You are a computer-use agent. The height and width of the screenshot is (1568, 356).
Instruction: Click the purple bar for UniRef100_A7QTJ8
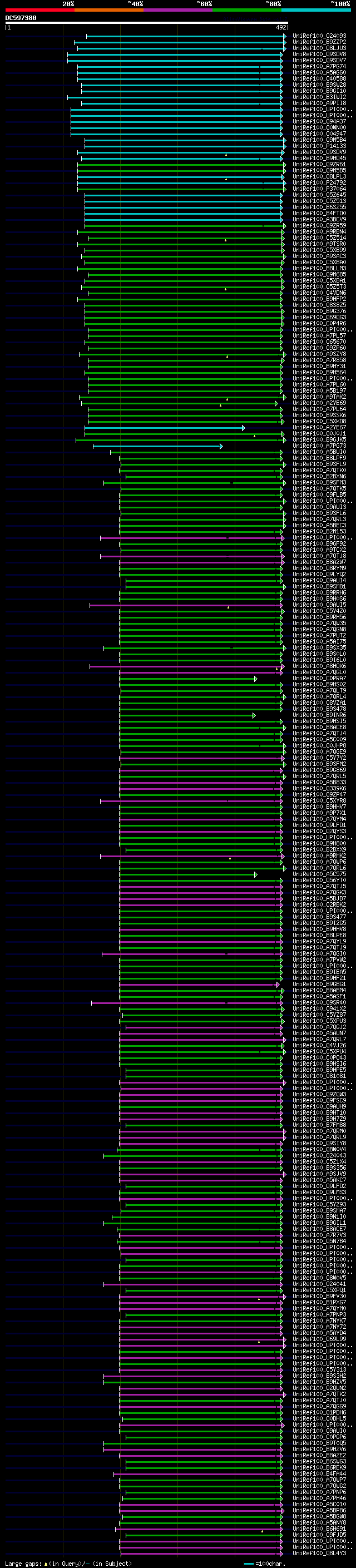[192, 556]
